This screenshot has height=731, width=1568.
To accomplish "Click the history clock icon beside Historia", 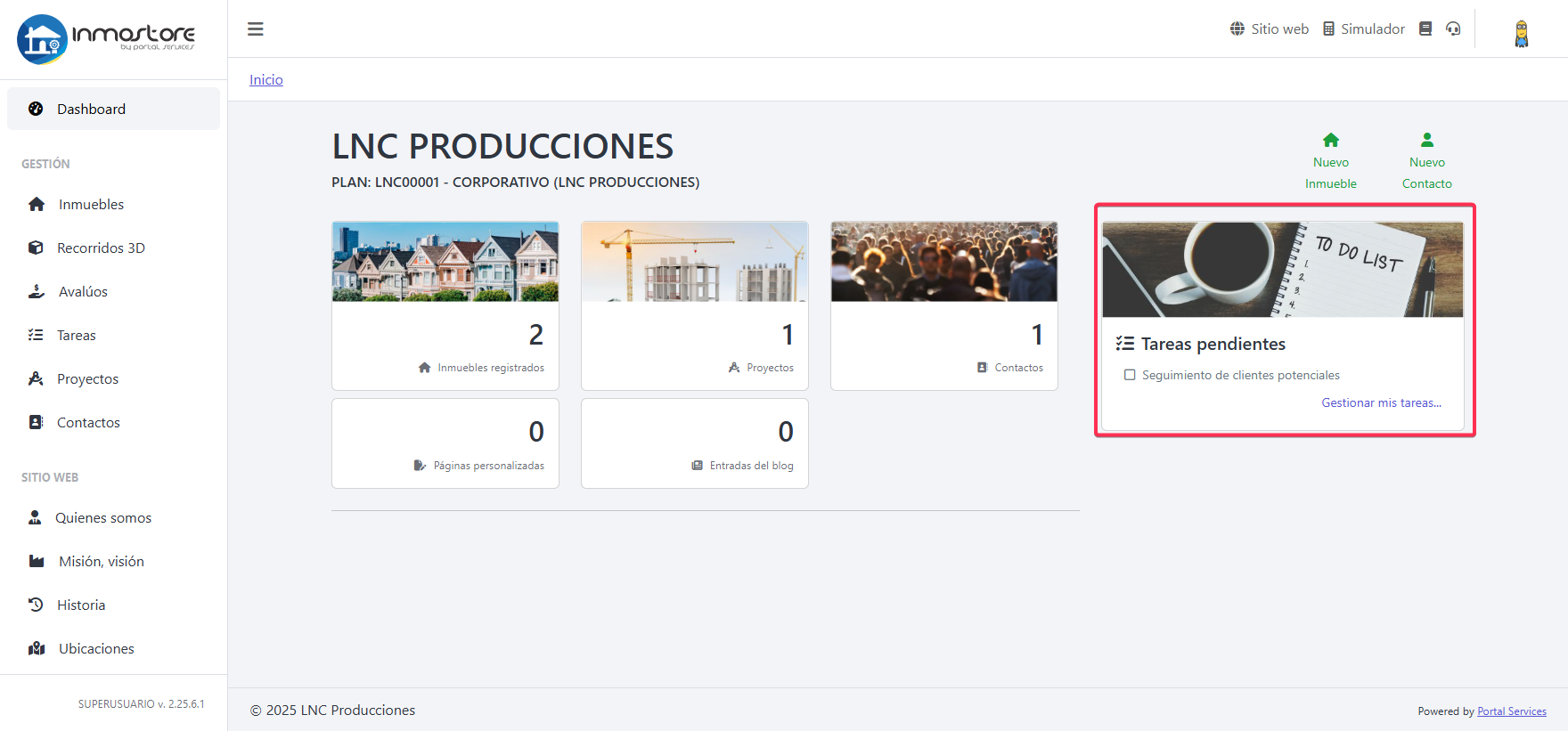I will [x=36, y=605].
